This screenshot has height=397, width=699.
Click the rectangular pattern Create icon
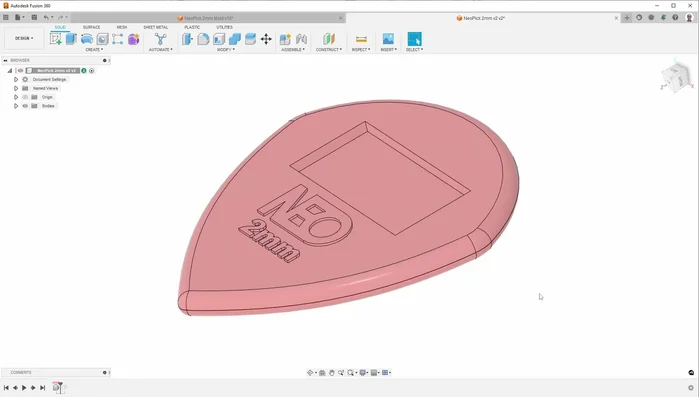pos(118,39)
